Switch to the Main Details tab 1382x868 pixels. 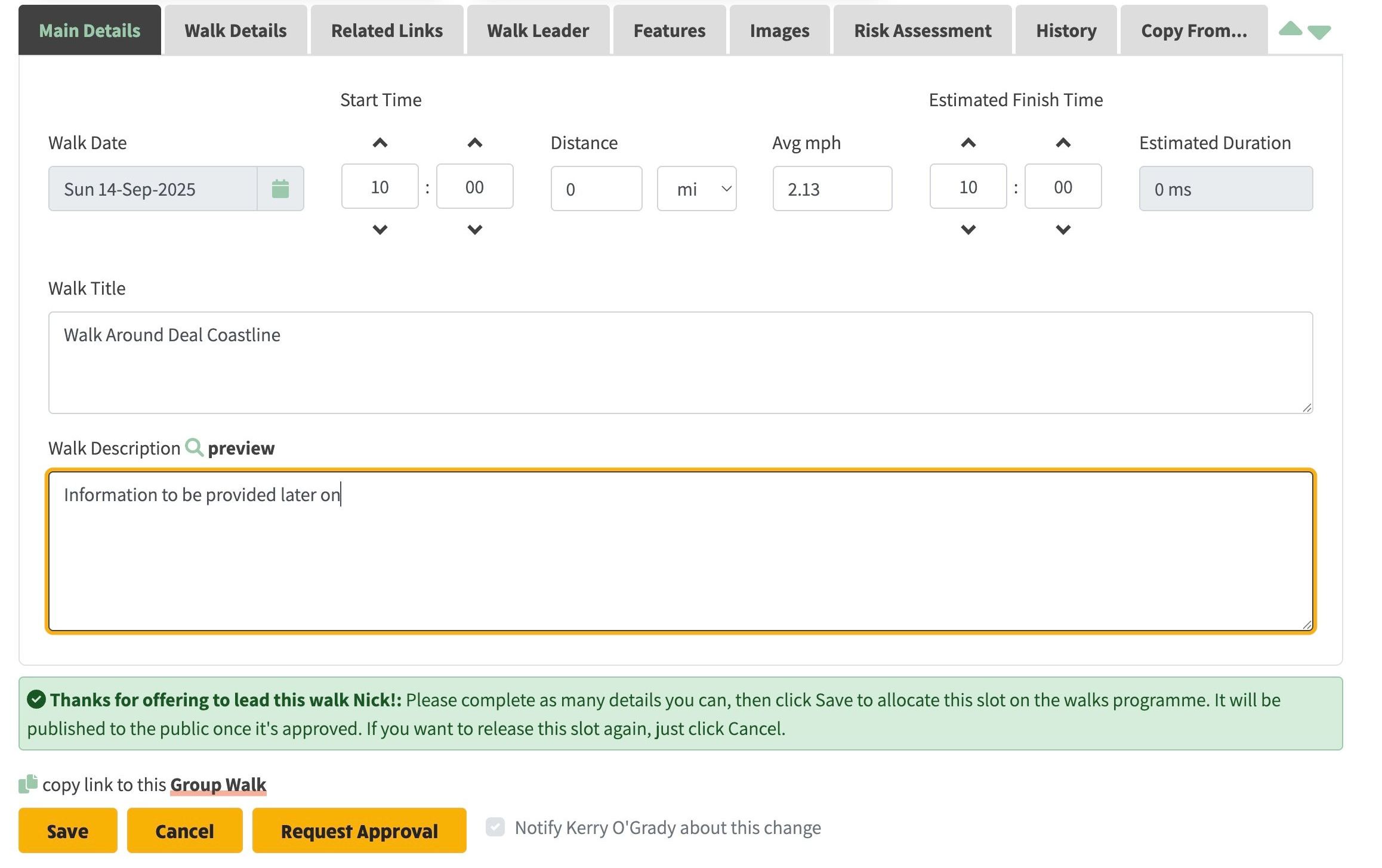tap(90, 30)
